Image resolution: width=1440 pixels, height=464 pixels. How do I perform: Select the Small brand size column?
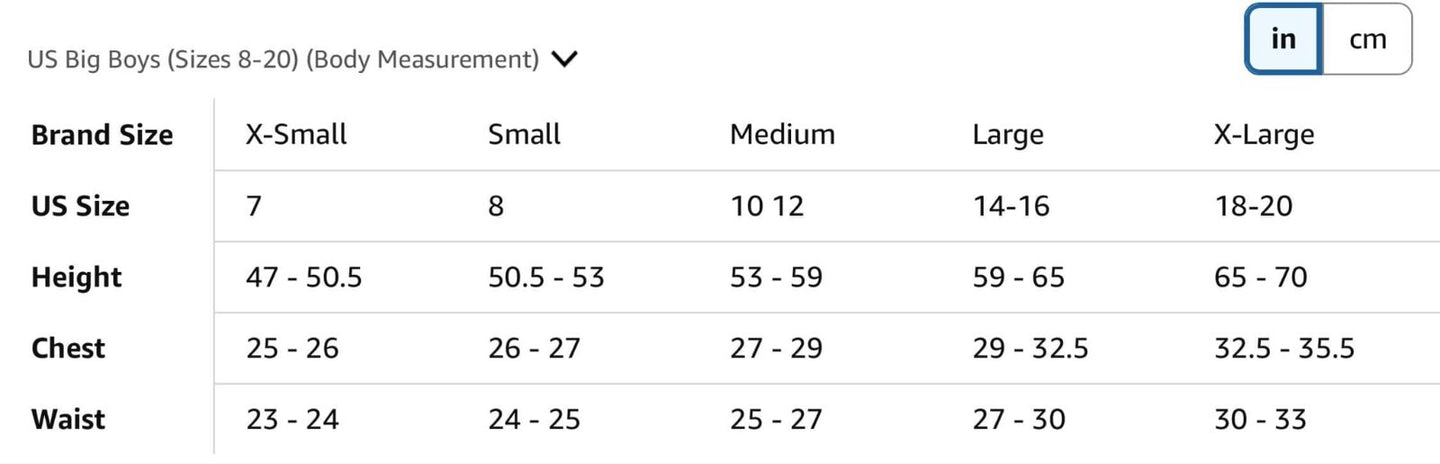pos(524,135)
